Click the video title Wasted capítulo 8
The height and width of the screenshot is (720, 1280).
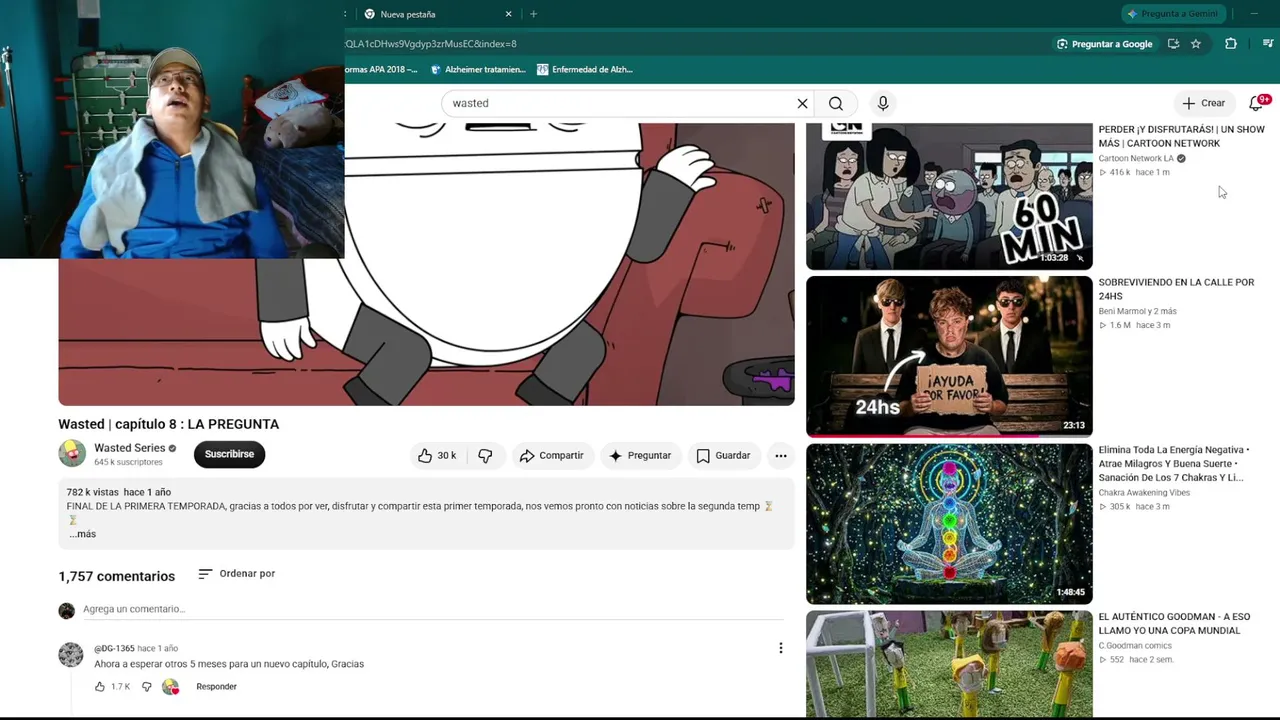(169, 424)
